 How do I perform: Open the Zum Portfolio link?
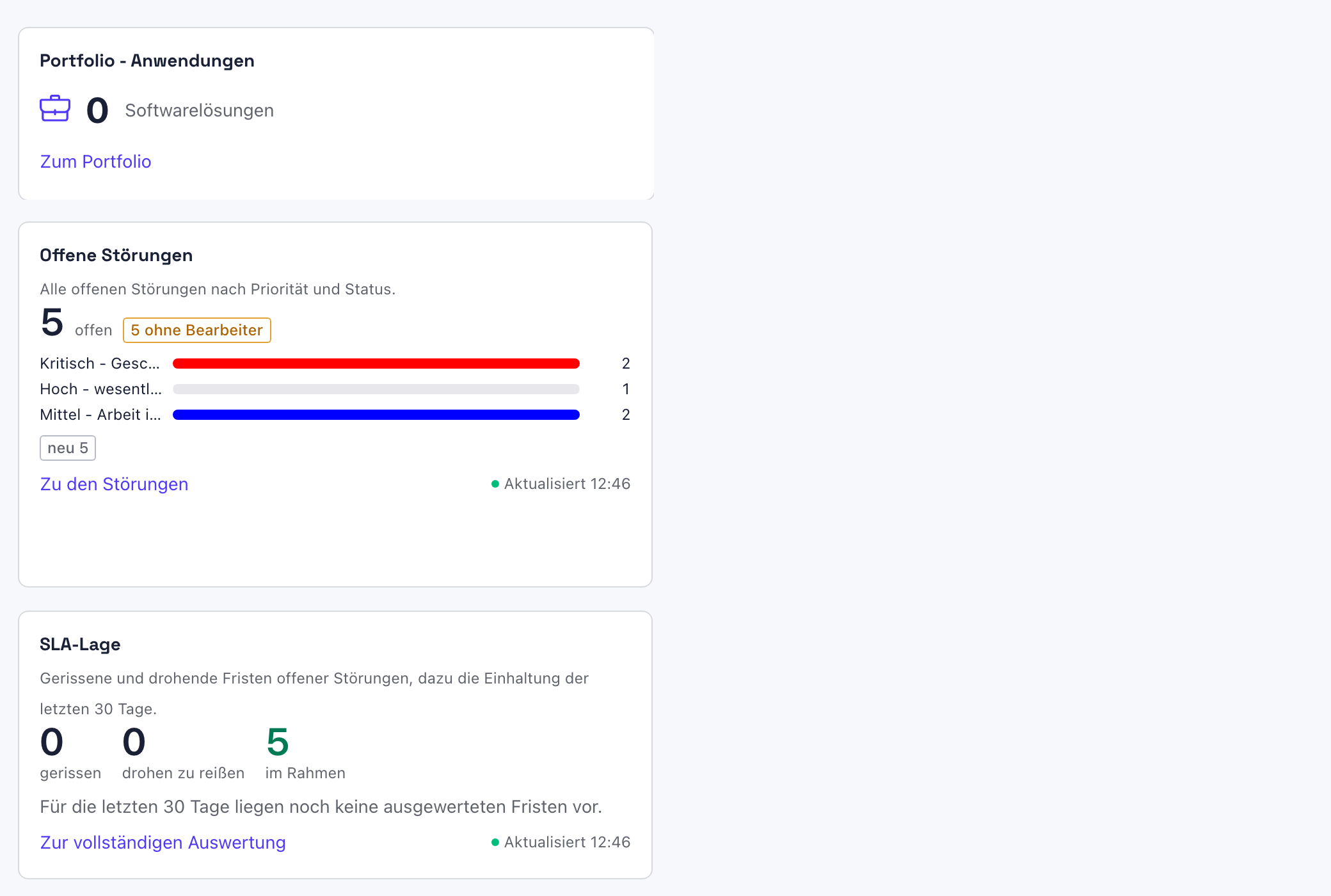[x=95, y=161]
